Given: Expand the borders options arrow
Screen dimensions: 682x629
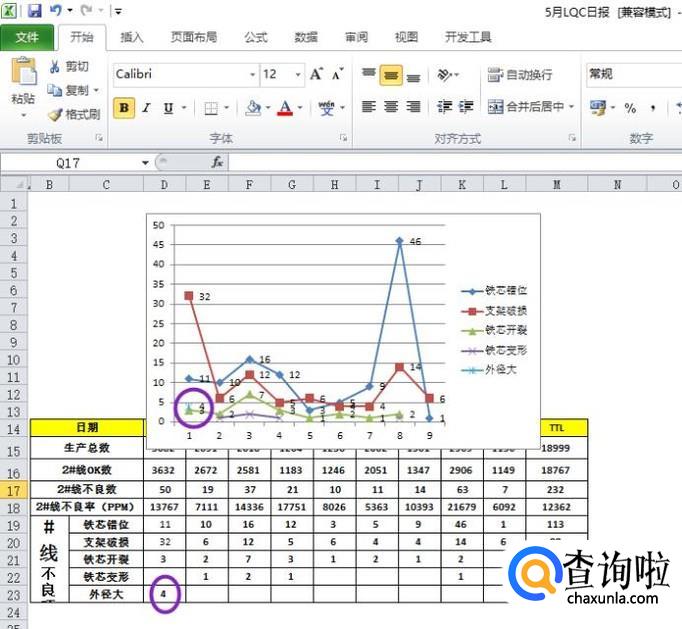Looking at the screenshot, I should [x=226, y=108].
